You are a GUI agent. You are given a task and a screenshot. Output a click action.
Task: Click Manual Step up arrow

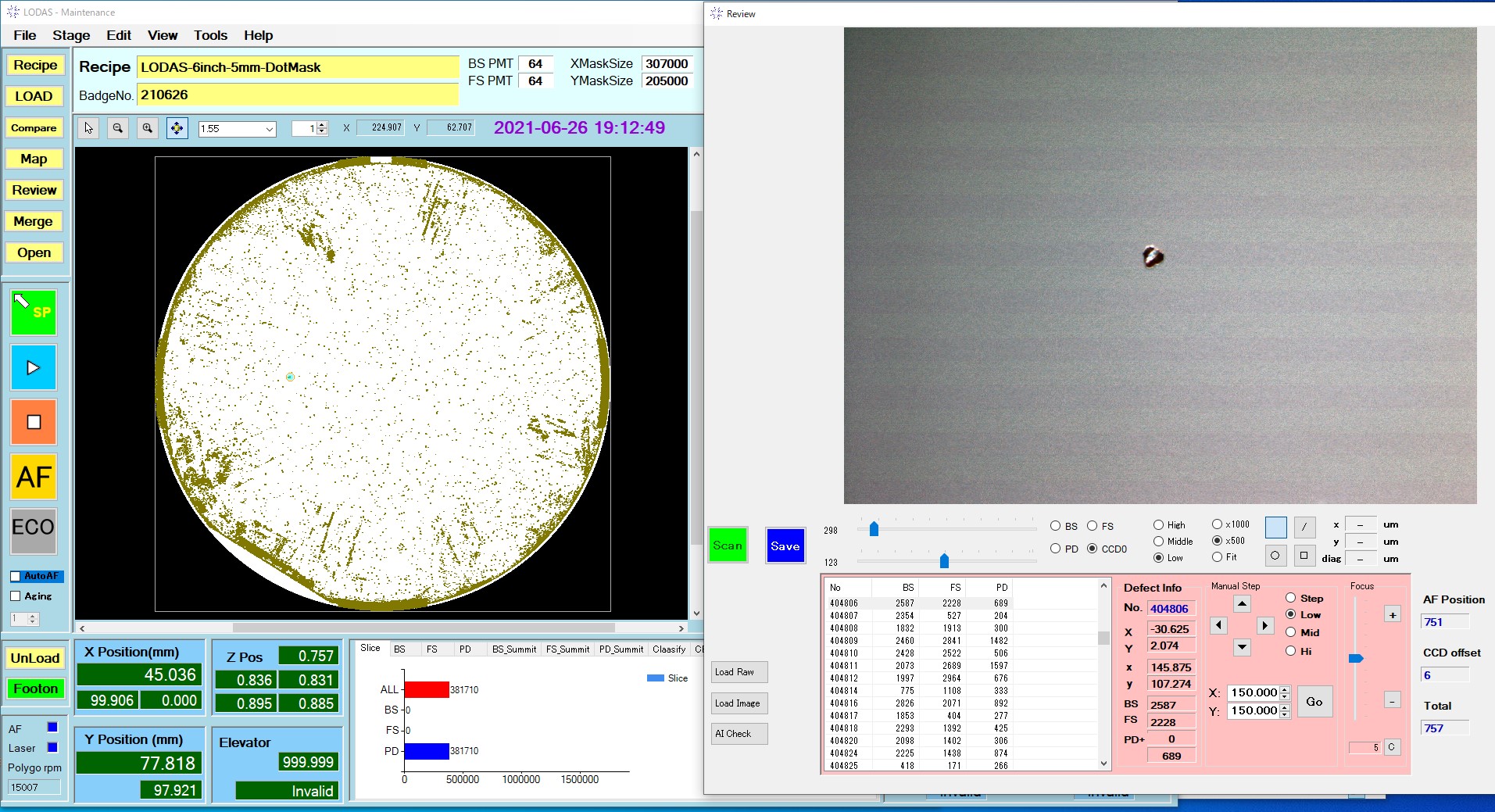point(1241,603)
